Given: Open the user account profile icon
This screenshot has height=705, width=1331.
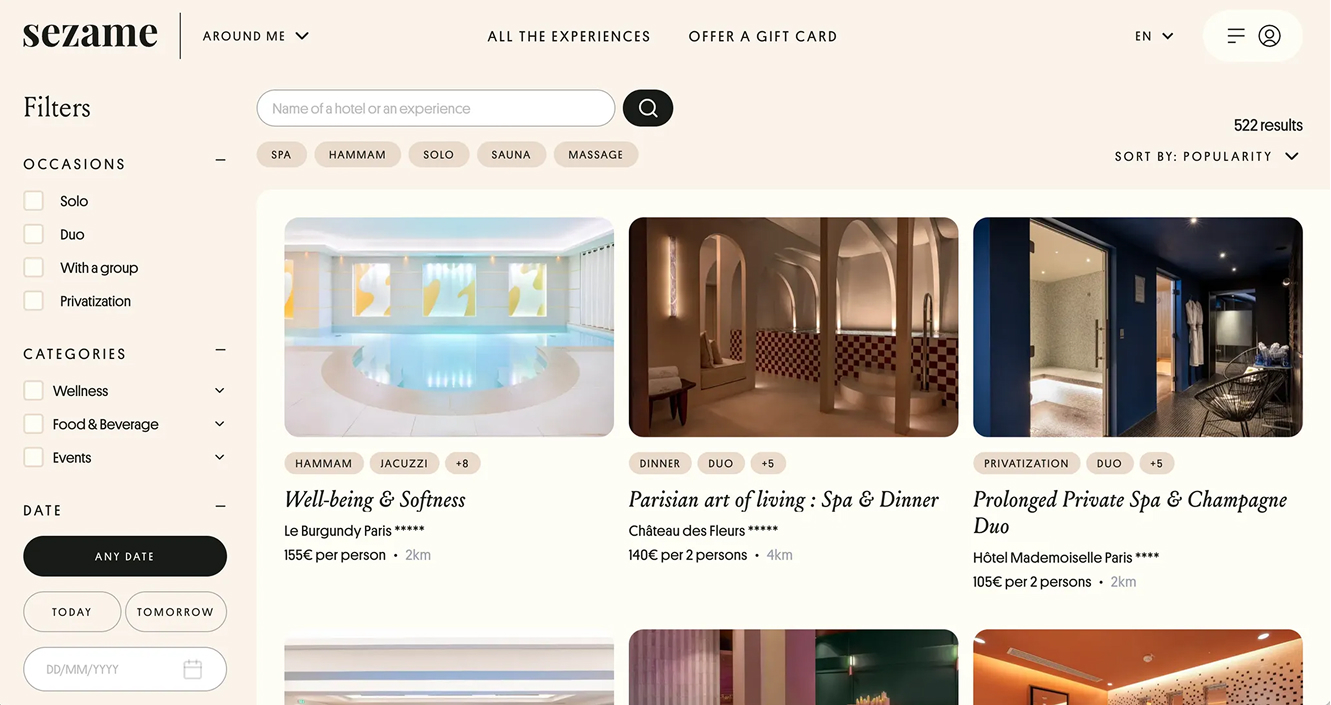Looking at the screenshot, I should pos(1269,36).
